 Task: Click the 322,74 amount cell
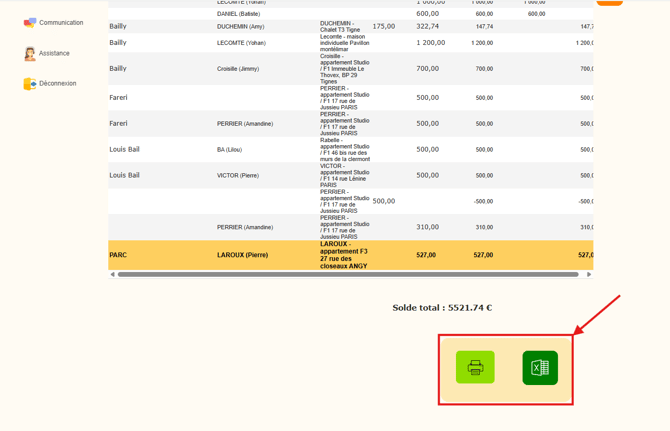click(x=428, y=26)
